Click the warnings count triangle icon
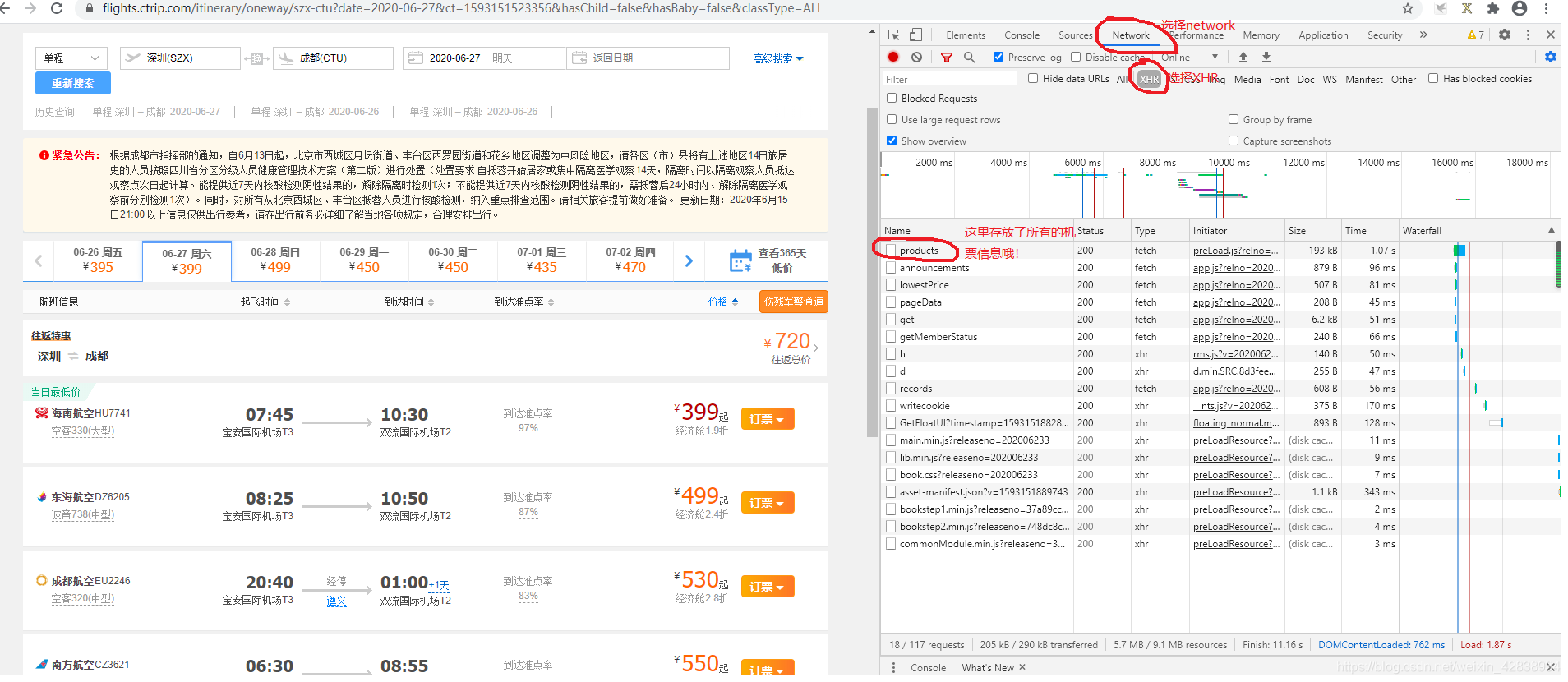The height and width of the screenshot is (682, 1568). pos(1475,35)
